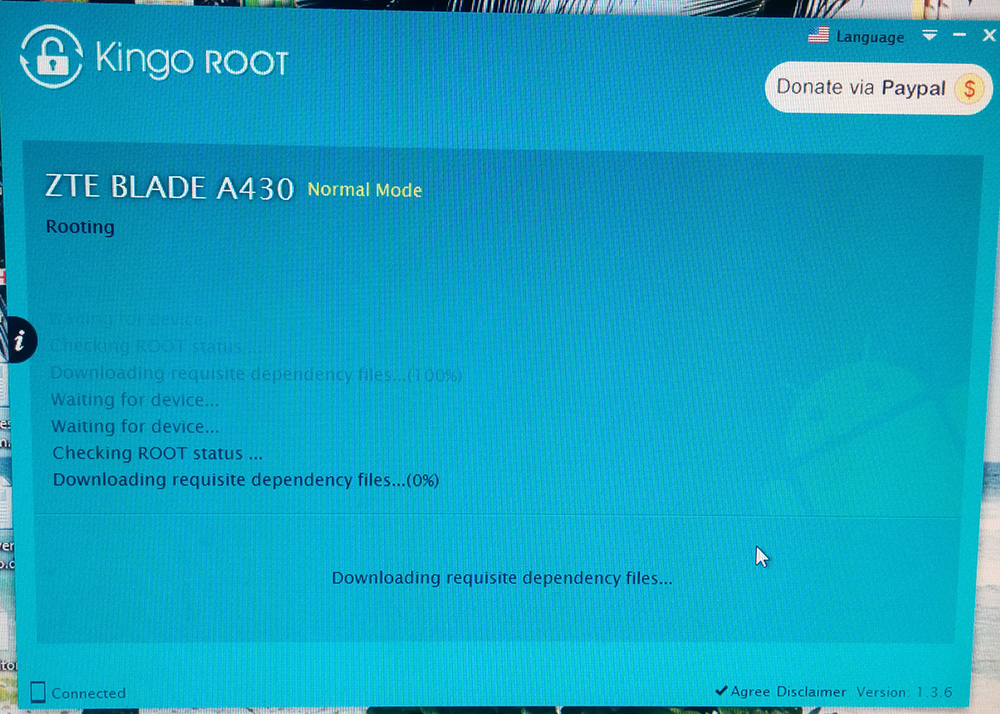Click the Kingo ROOT padlock logo
The width and height of the screenshot is (1000, 714).
point(52,57)
